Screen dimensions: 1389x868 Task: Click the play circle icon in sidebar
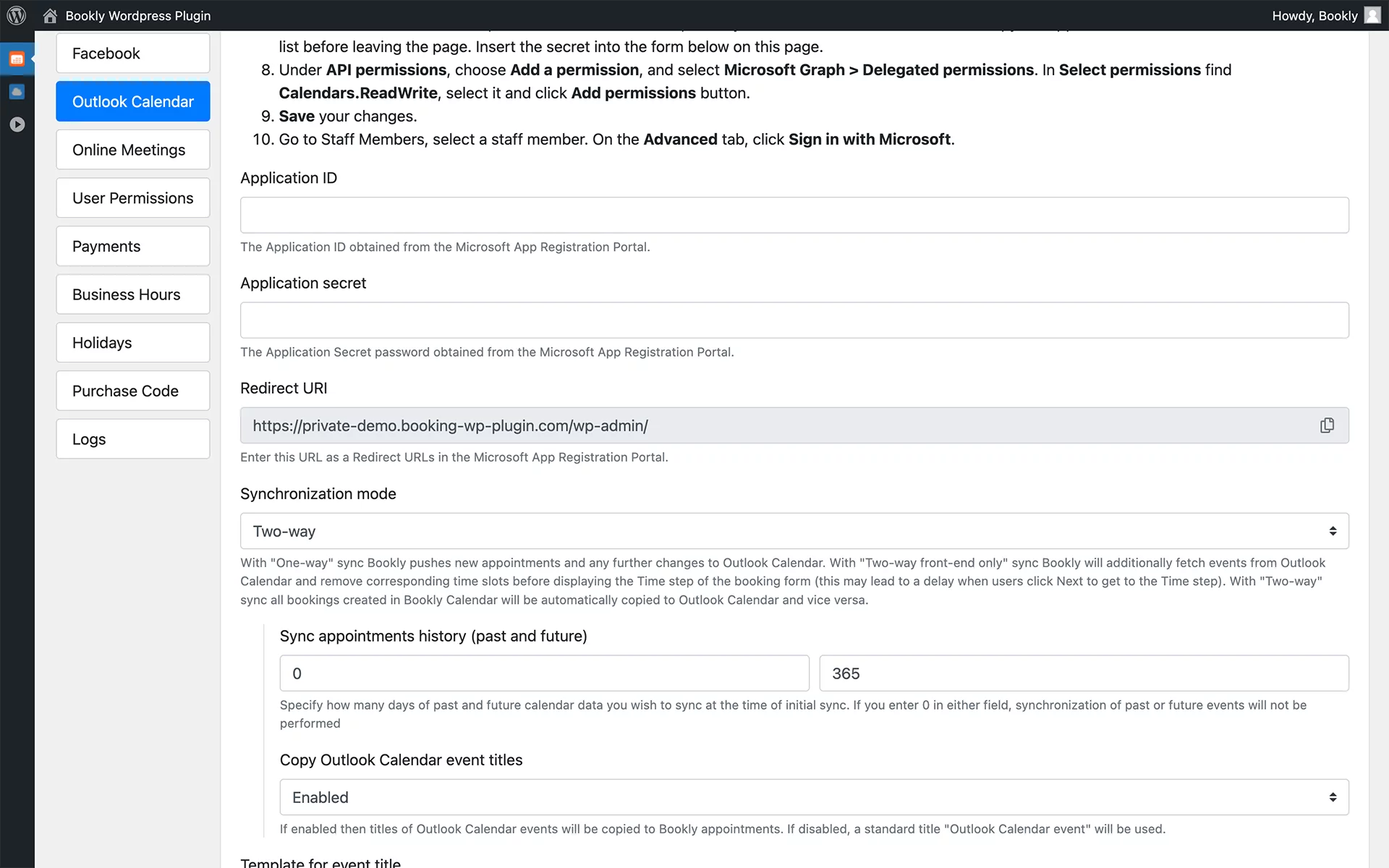[17, 124]
